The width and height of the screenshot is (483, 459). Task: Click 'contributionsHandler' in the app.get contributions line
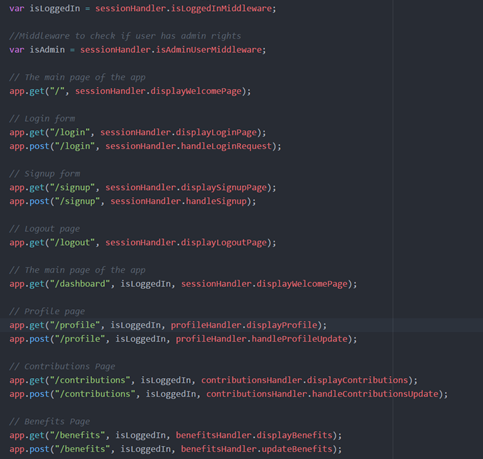coord(252,380)
